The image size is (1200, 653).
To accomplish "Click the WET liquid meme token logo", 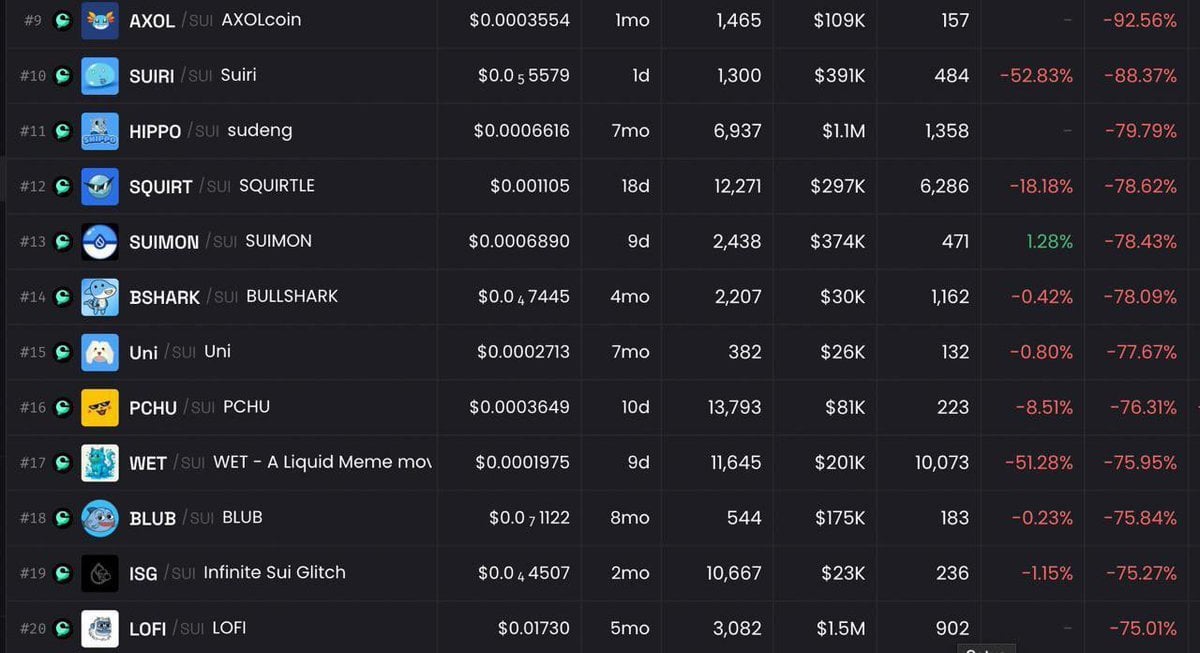I will coord(100,462).
